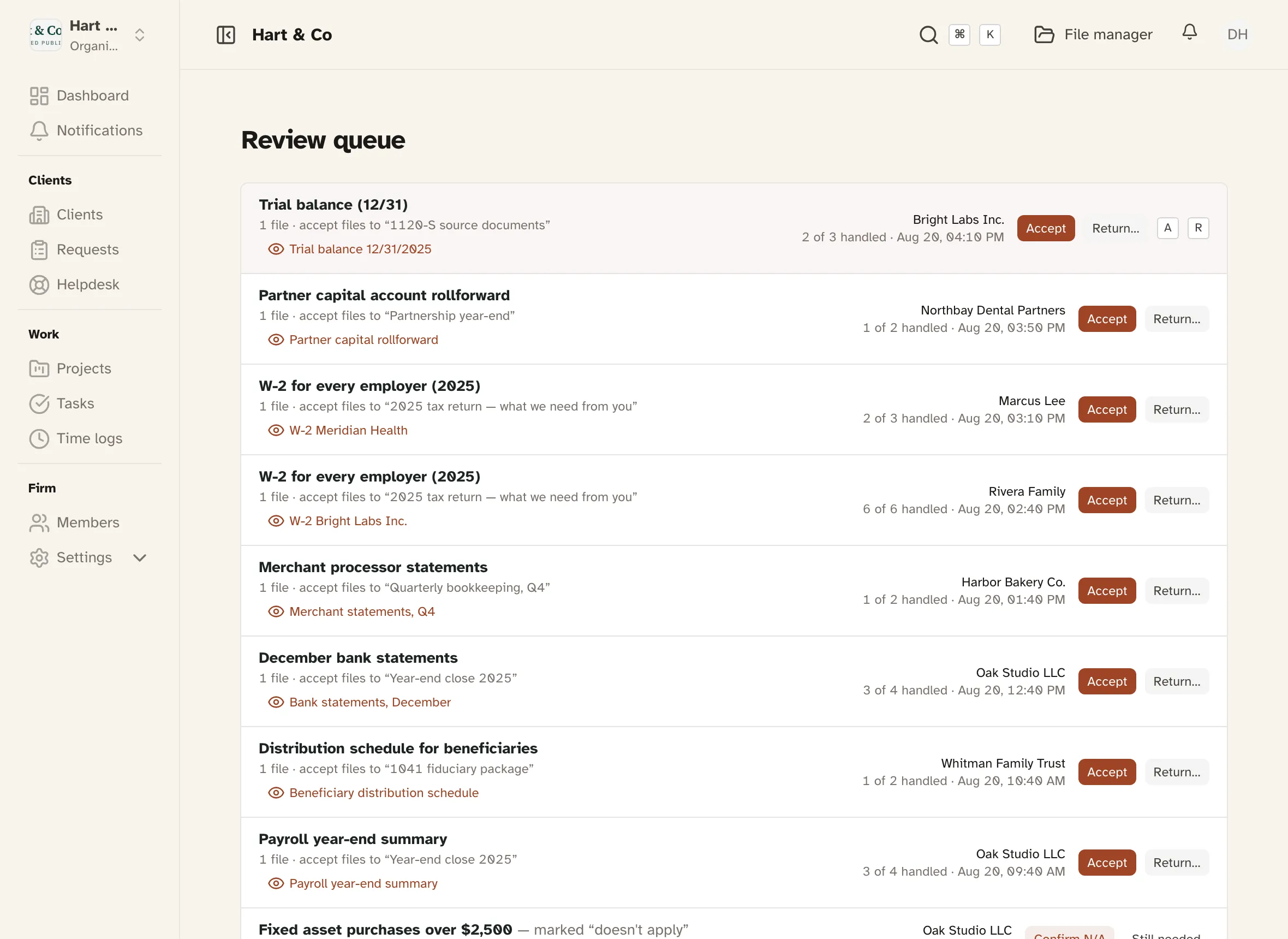Click Hart & Co header breadcrumb

click(292, 35)
